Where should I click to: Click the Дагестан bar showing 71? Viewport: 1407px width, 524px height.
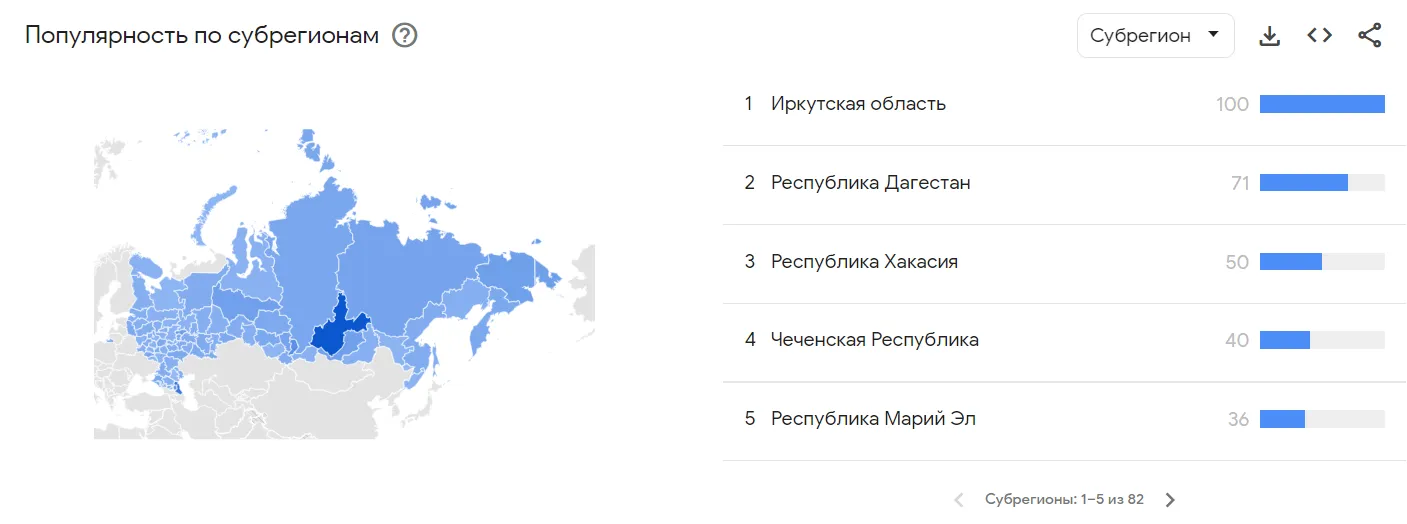coord(1303,183)
